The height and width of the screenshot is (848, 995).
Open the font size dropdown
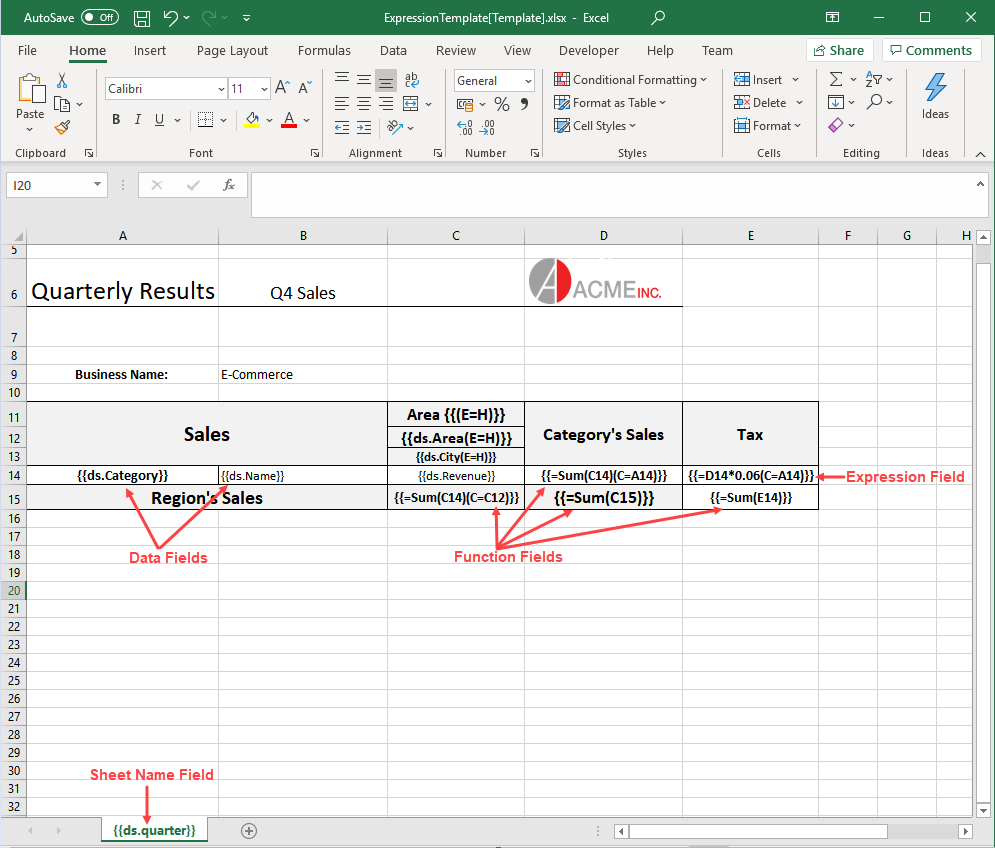[264, 89]
